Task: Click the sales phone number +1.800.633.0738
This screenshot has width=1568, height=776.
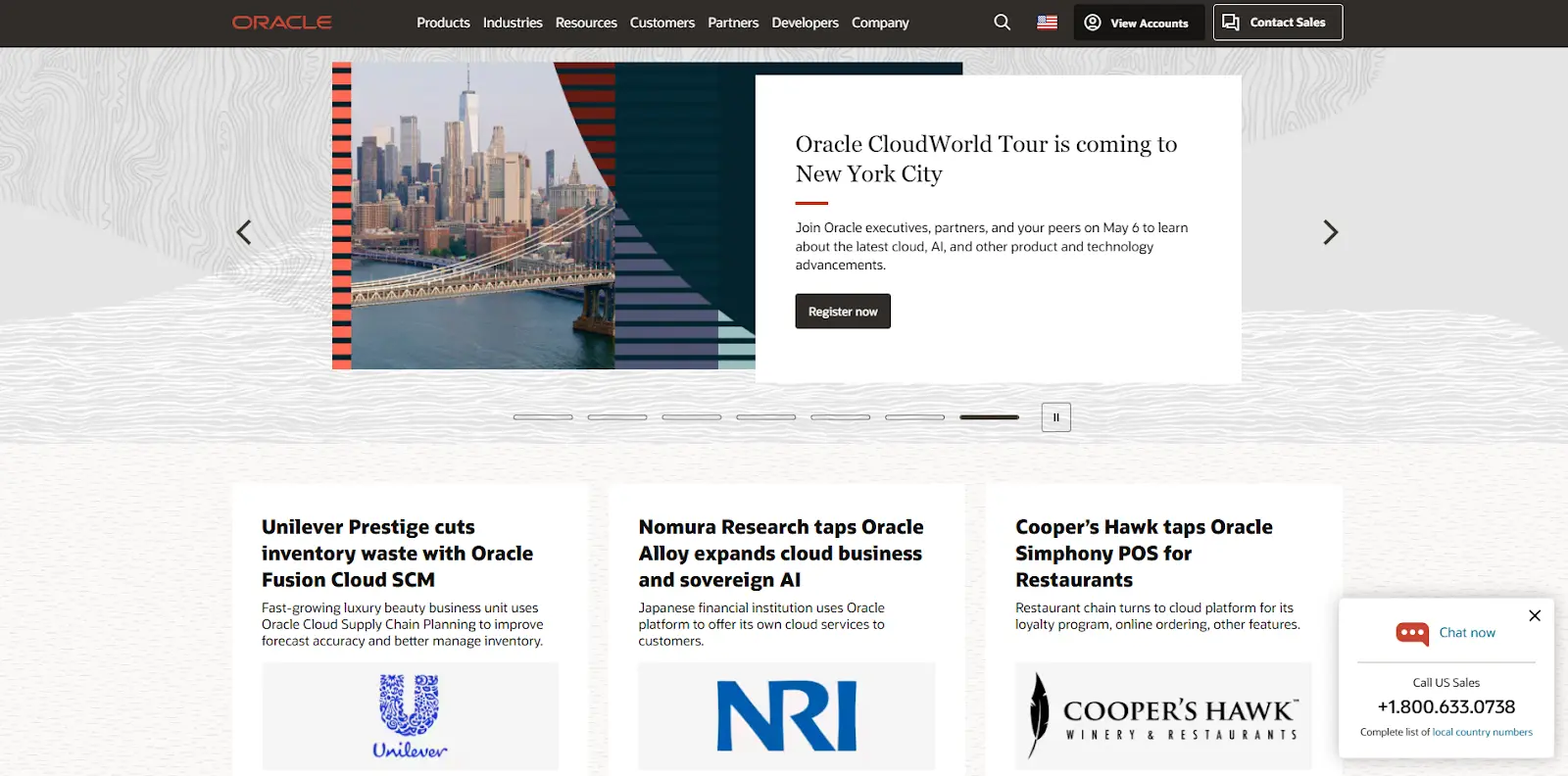Action: pyautogui.click(x=1446, y=706)
